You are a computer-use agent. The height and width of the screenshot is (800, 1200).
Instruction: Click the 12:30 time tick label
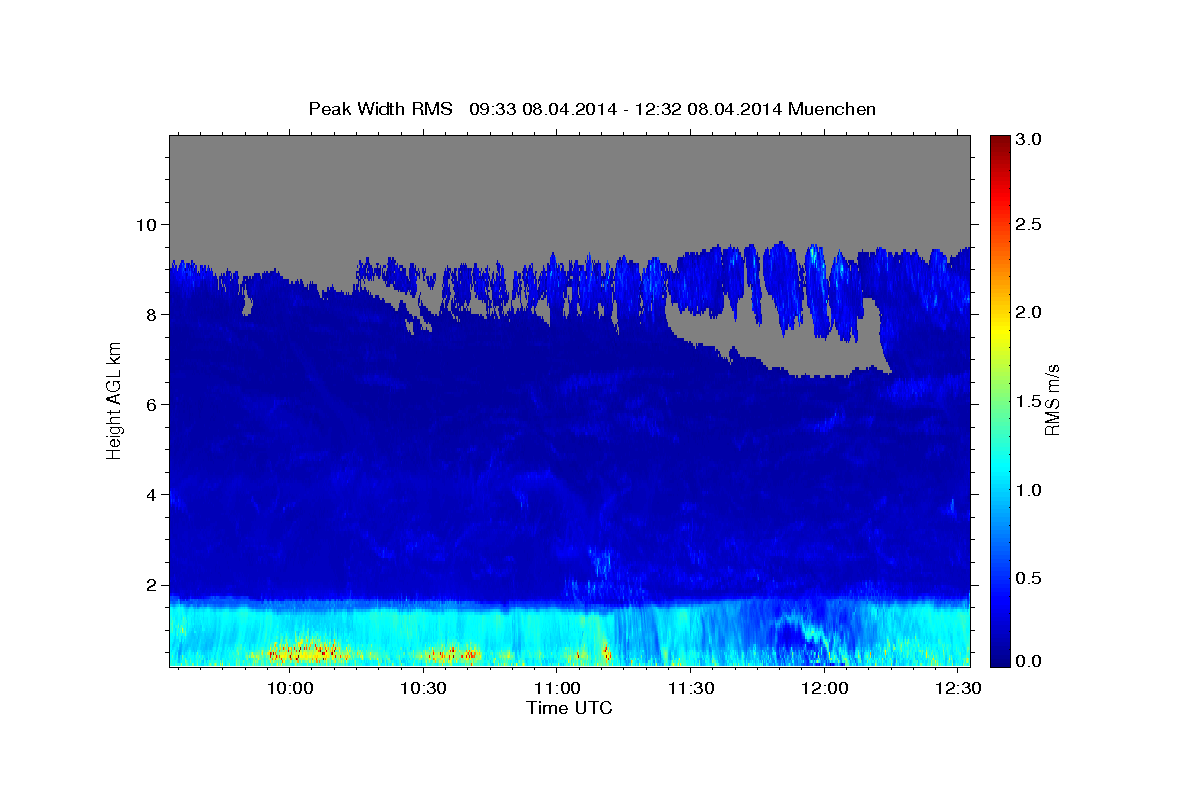957,688
